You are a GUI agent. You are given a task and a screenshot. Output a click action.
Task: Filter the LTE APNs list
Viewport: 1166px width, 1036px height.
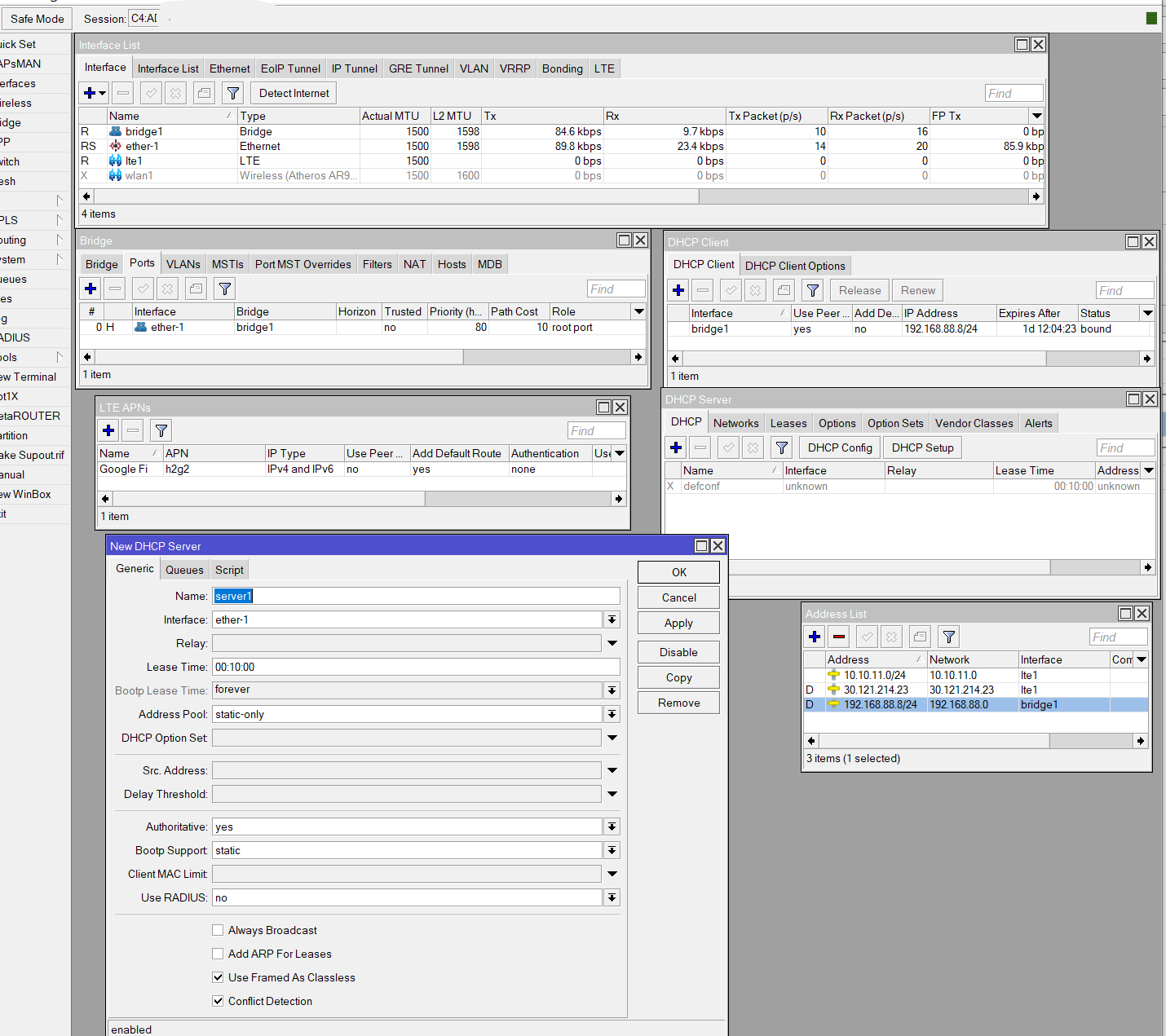click(161, 430)
